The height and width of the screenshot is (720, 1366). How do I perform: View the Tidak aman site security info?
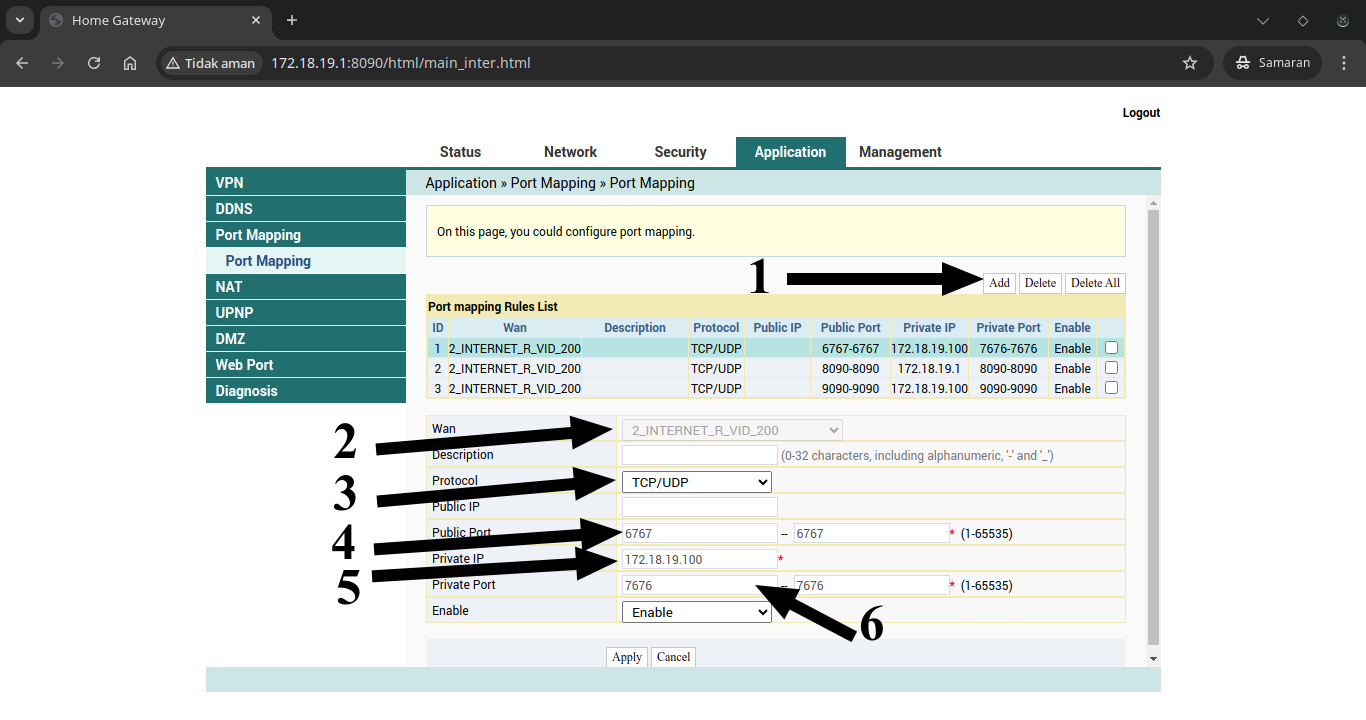point(210,62)
